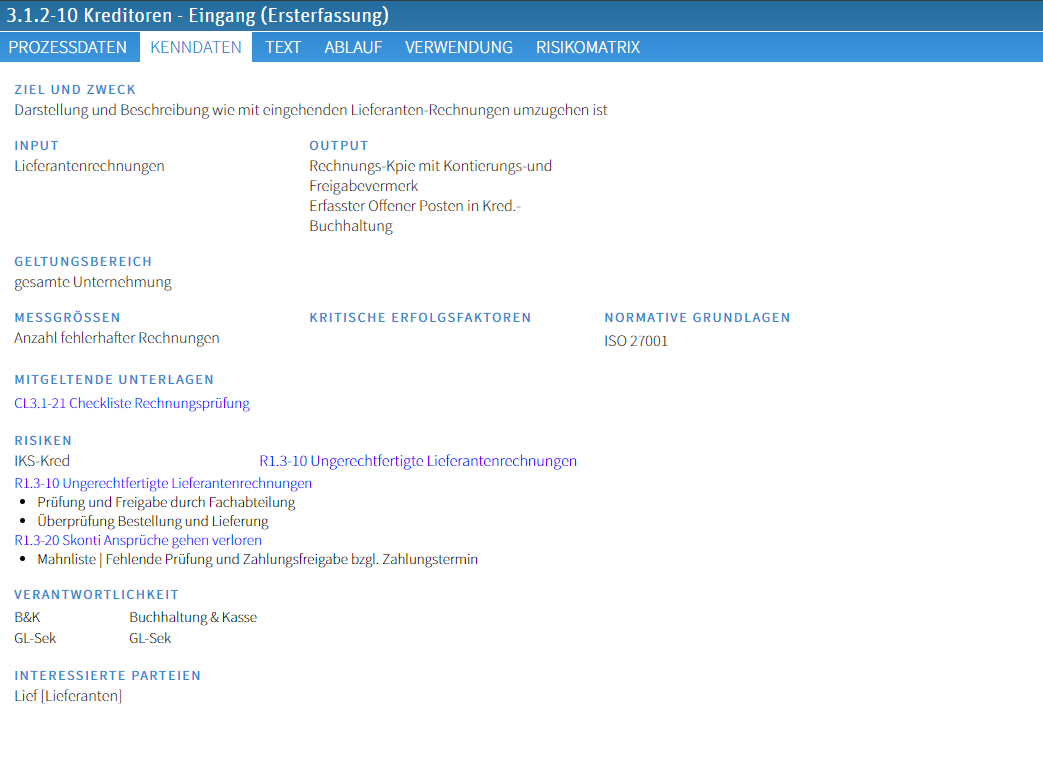Open risk R1.3-10 Ungerechtfertigte Lieferantenrechnungen

point(163,482)
